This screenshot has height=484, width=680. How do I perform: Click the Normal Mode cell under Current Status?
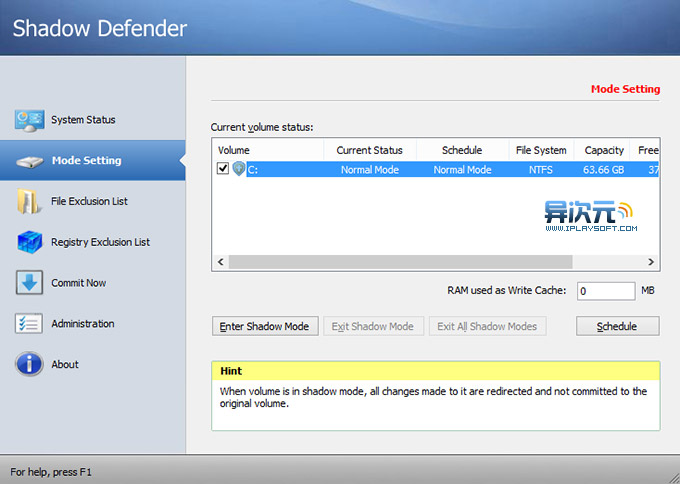pos(370,170)
